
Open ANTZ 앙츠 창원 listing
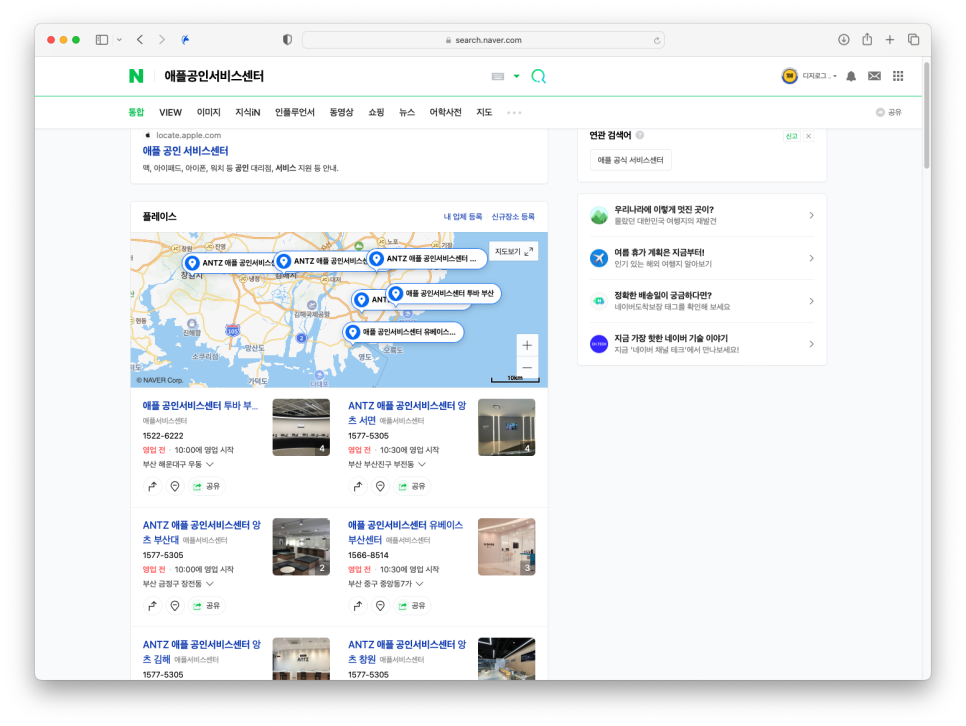(407, 651)
